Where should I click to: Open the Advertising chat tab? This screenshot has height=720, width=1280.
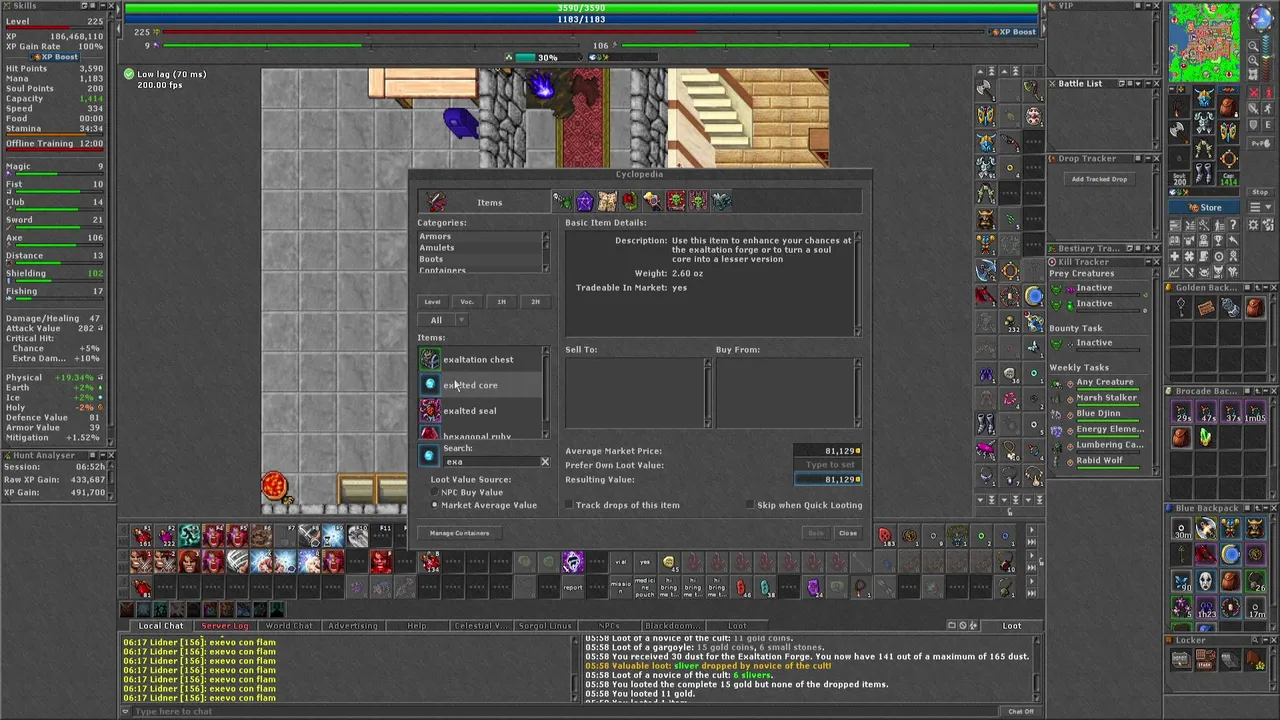click(x=353, y=626)
